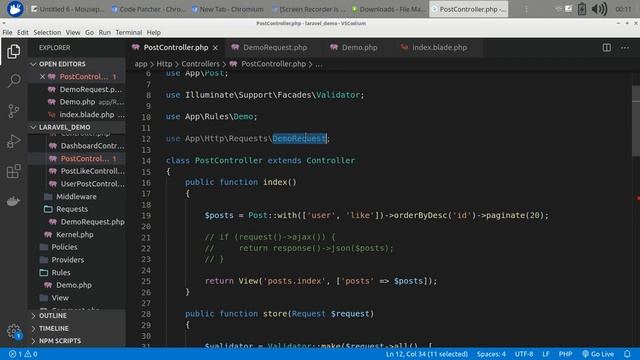
Task: Expand the Policies folder
Action: [77, 247]
